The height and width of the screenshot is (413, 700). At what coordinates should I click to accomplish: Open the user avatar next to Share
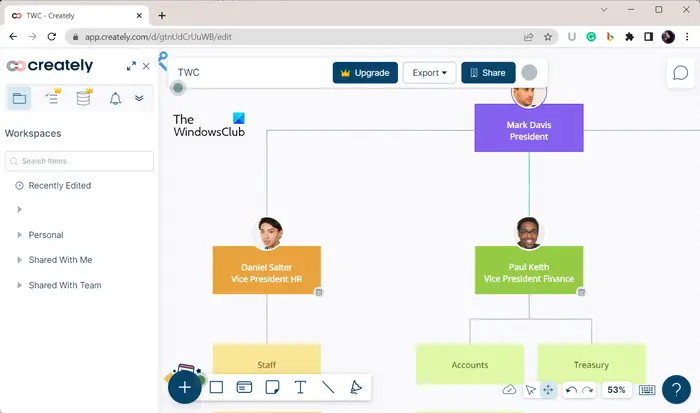(x=529, y=72)
